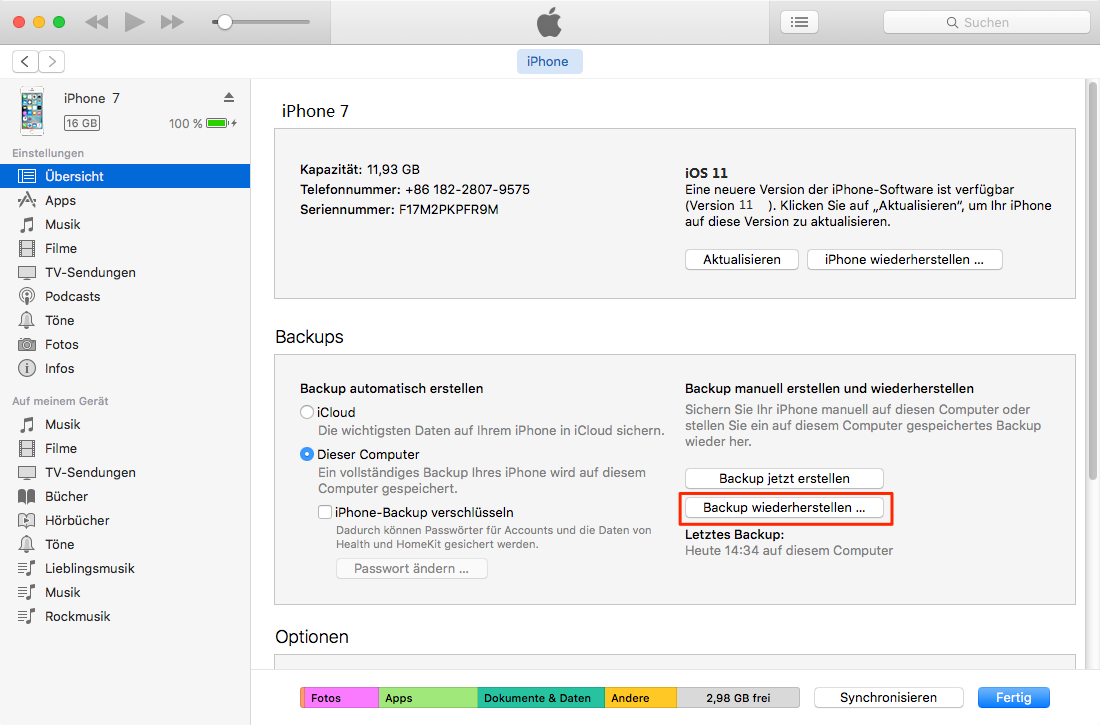Click Backup jetzt erstellen button

(x=784, y=479)
